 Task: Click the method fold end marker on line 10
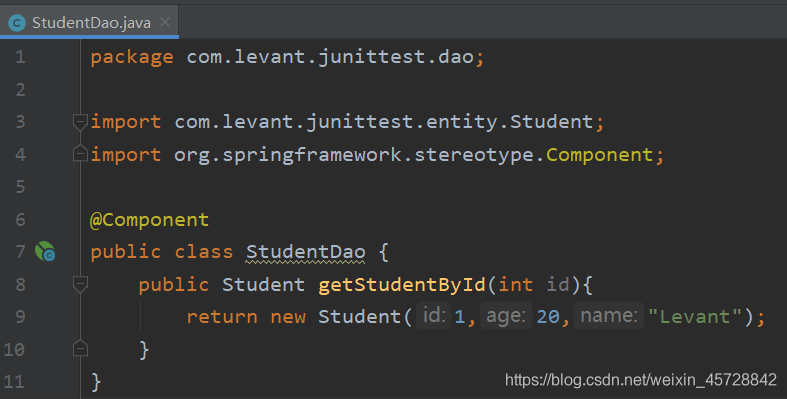(x=80, y=348)
